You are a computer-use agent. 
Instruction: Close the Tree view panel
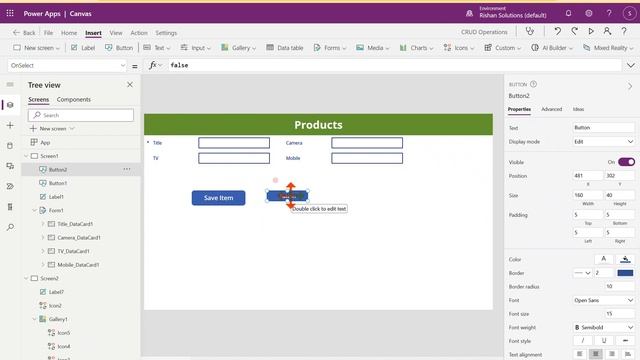pyautogui.click(x=130, y=84)
